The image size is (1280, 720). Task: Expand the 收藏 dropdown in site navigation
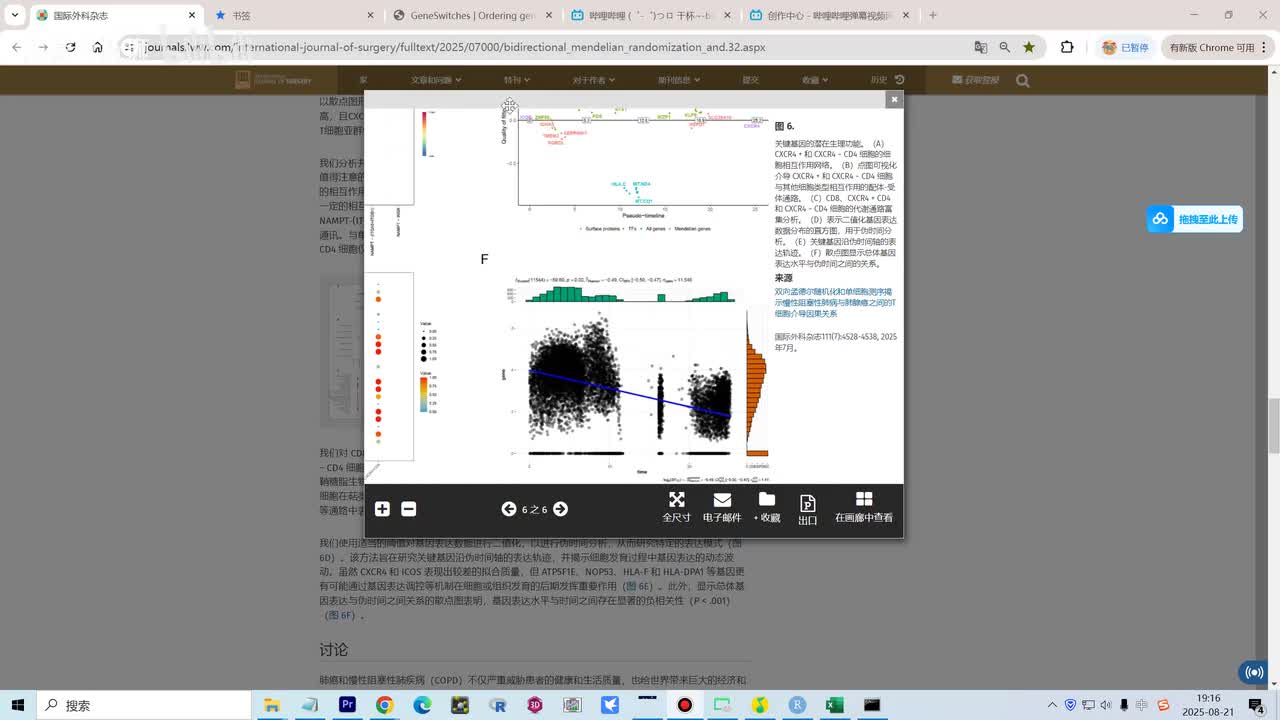pyautogui.click(x=814, y=80)
